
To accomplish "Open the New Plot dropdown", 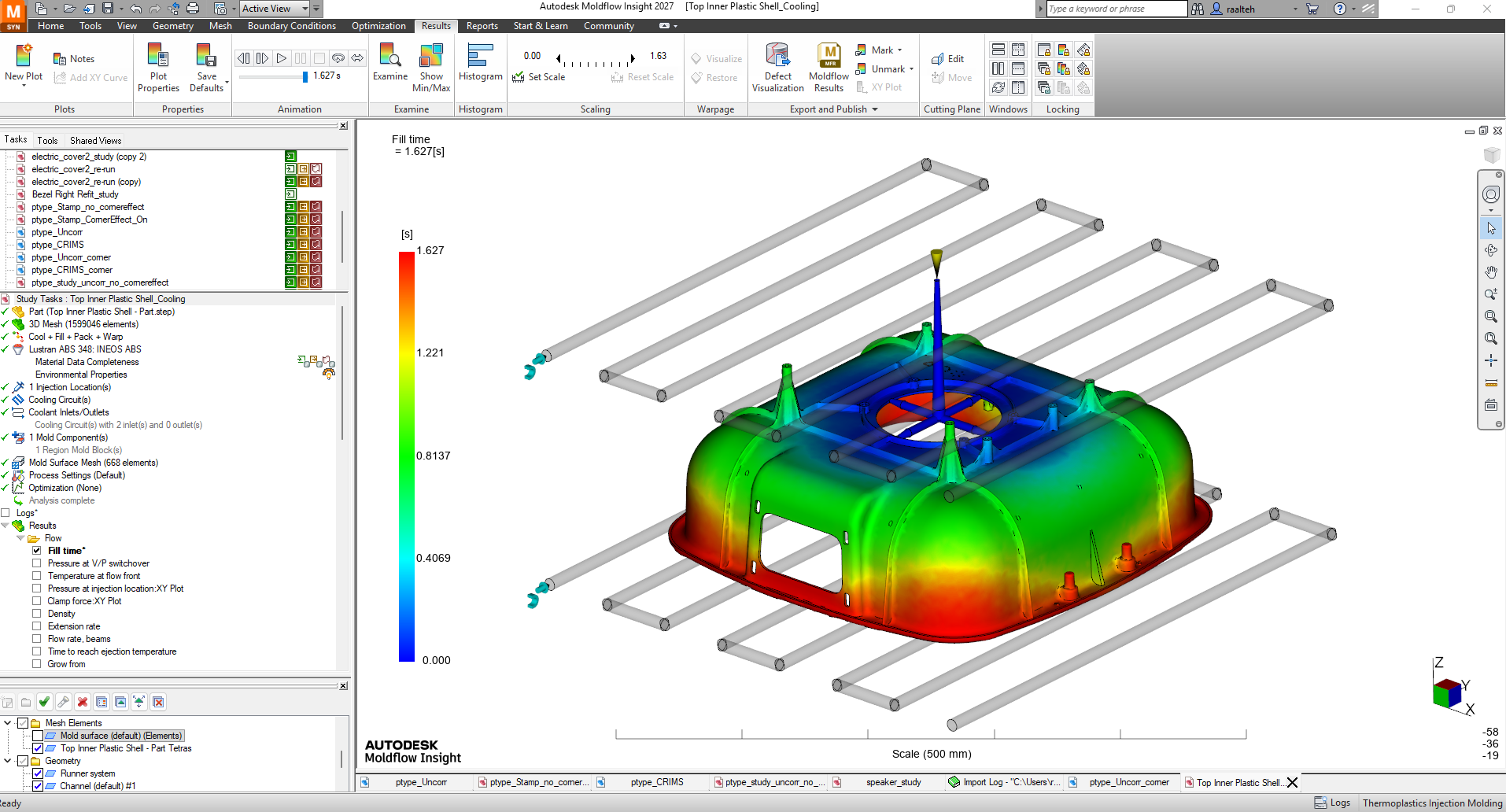I will [x=24, y=84].
